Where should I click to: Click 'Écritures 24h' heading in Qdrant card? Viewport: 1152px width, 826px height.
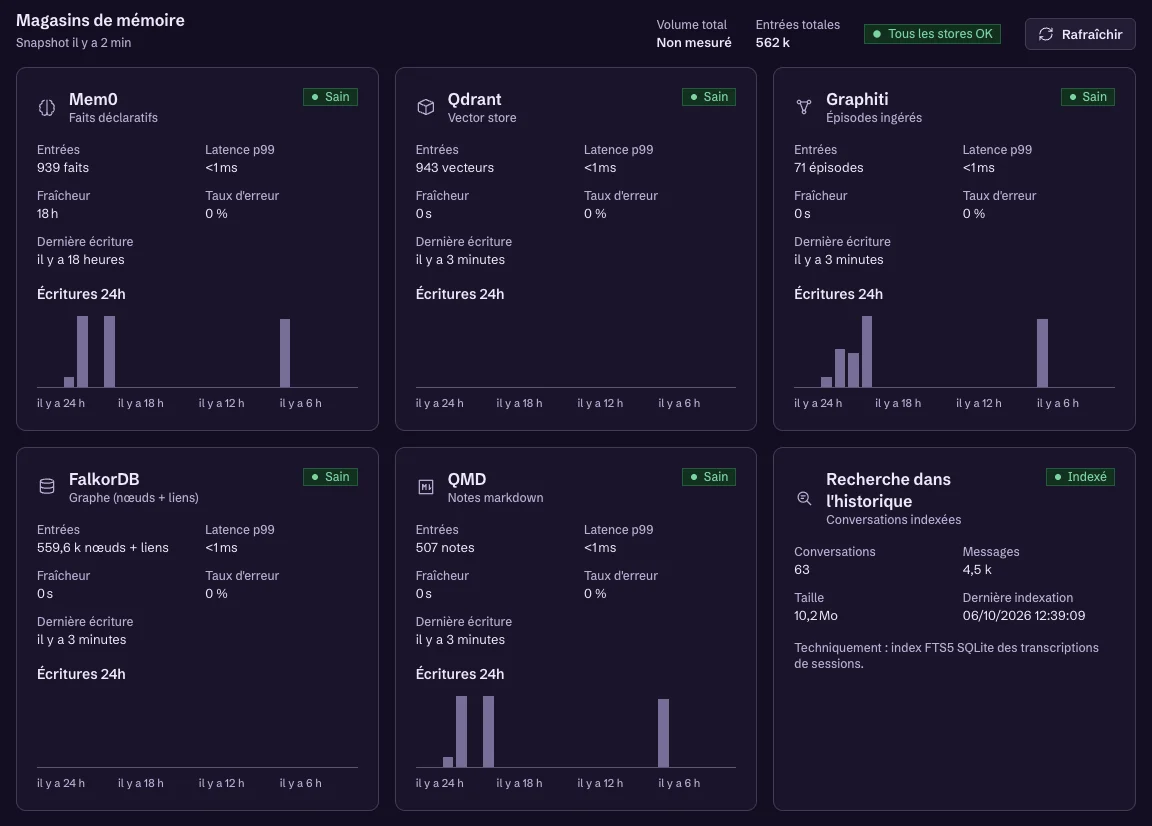tap(459, 294)
